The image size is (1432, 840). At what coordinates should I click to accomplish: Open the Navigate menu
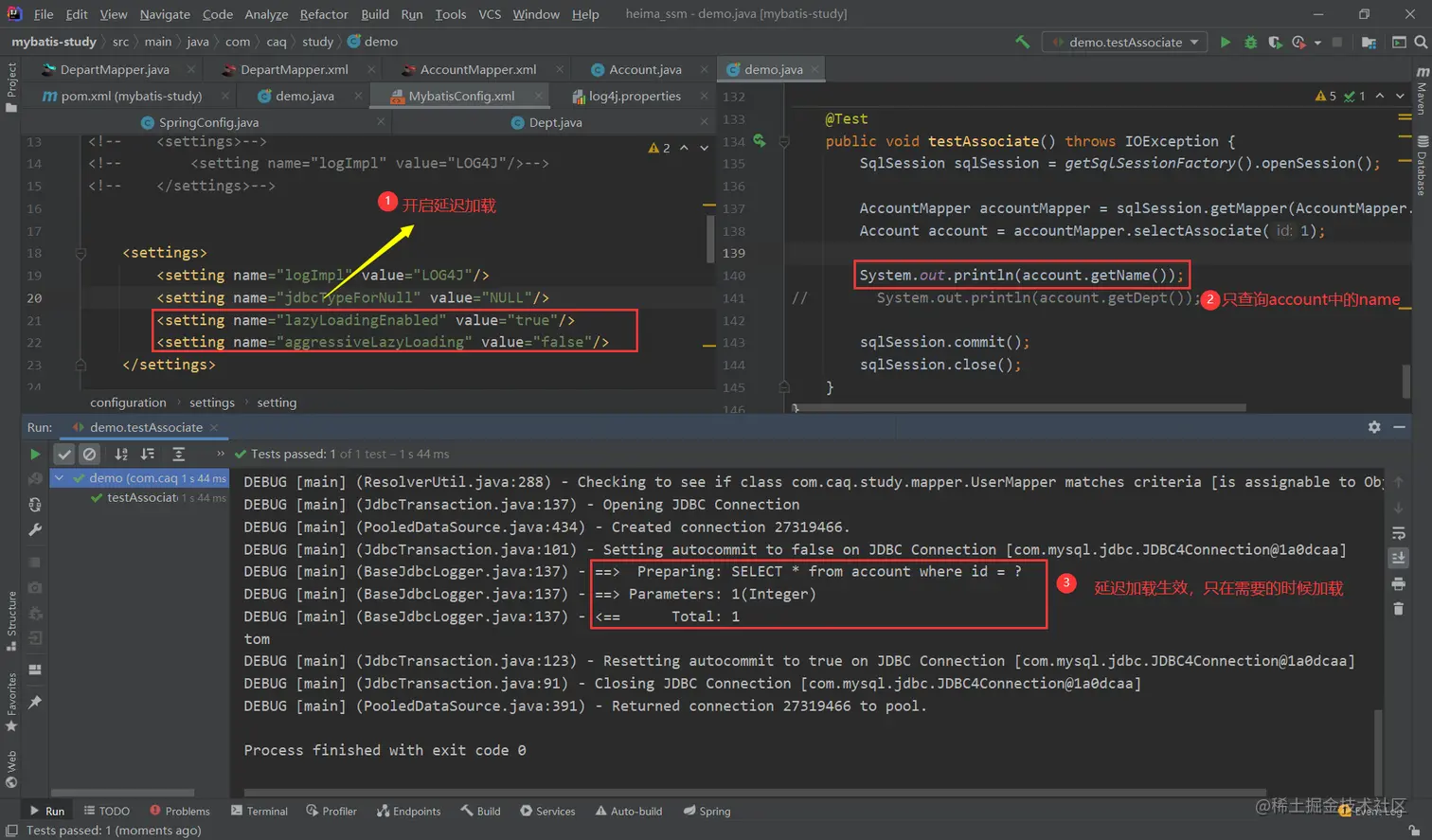click(x=165, y=14)
